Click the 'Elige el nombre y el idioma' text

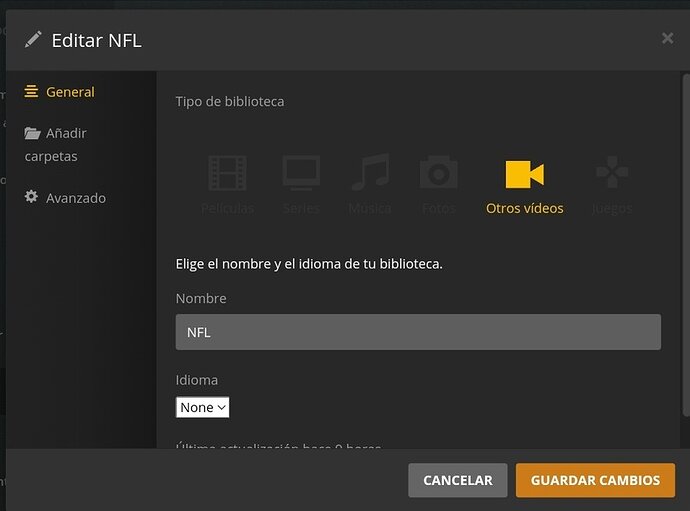pyautogui.click(x=309, y=264)
